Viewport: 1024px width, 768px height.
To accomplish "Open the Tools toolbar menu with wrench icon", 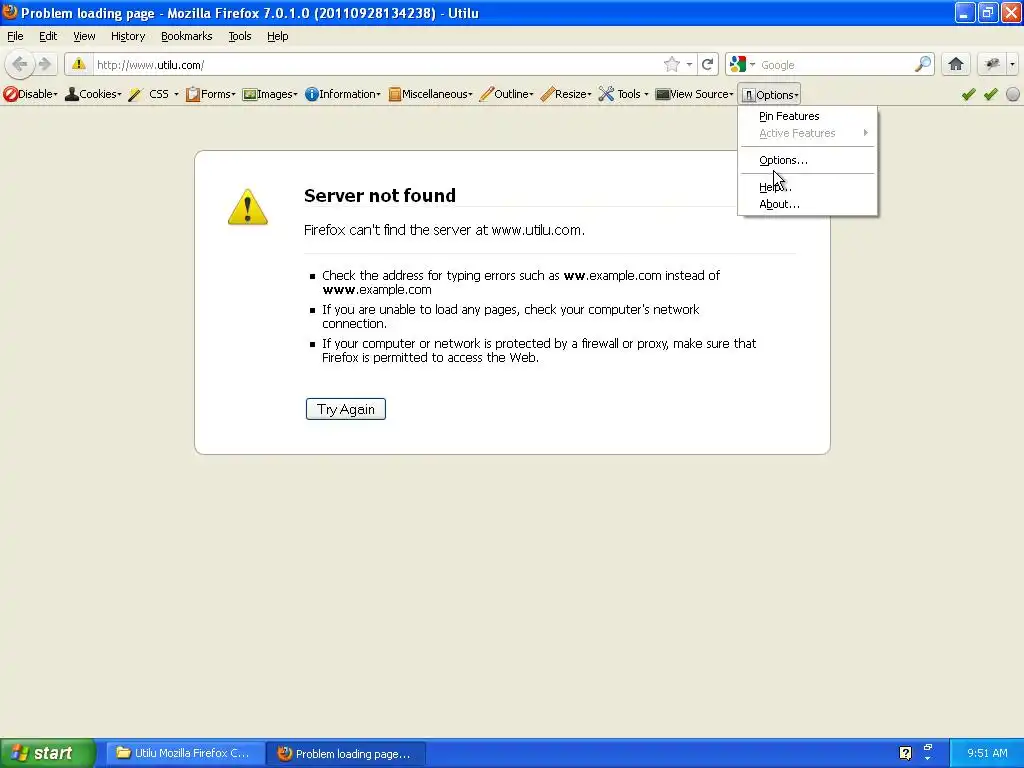I will coord(624,94).
